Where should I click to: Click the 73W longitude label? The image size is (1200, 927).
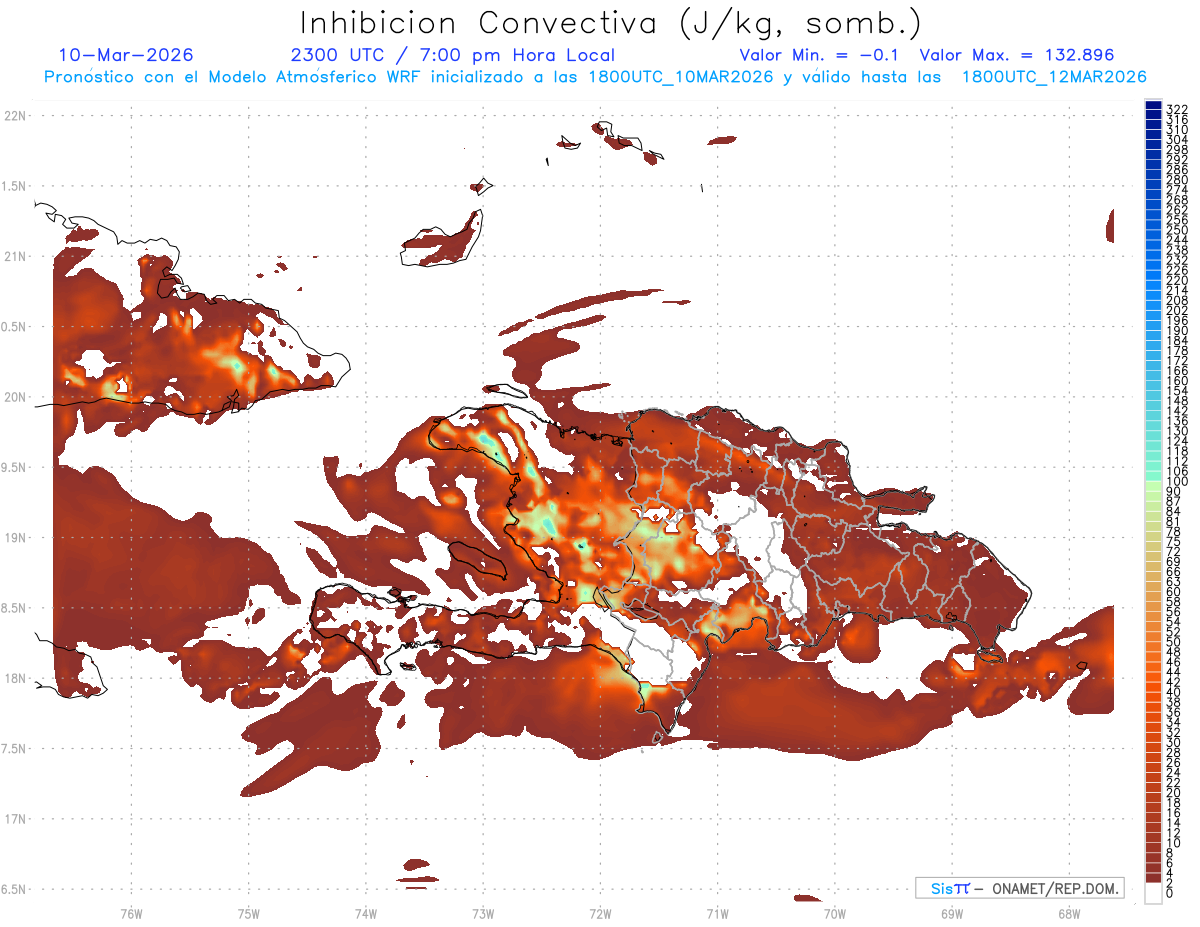pos(483,912)
